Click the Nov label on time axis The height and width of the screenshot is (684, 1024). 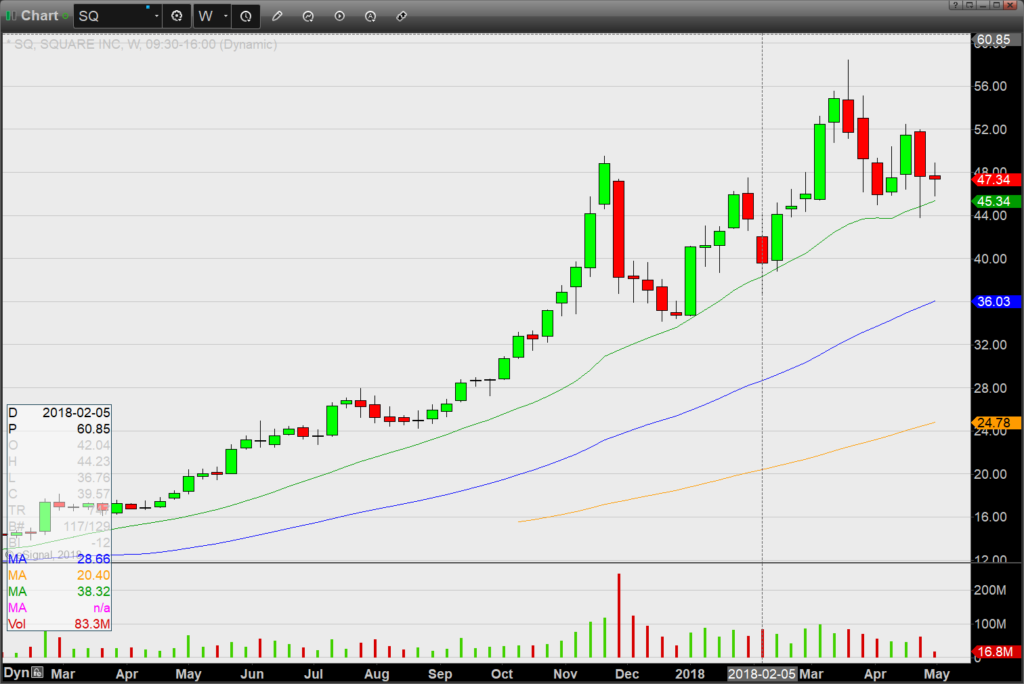point(566,674)
